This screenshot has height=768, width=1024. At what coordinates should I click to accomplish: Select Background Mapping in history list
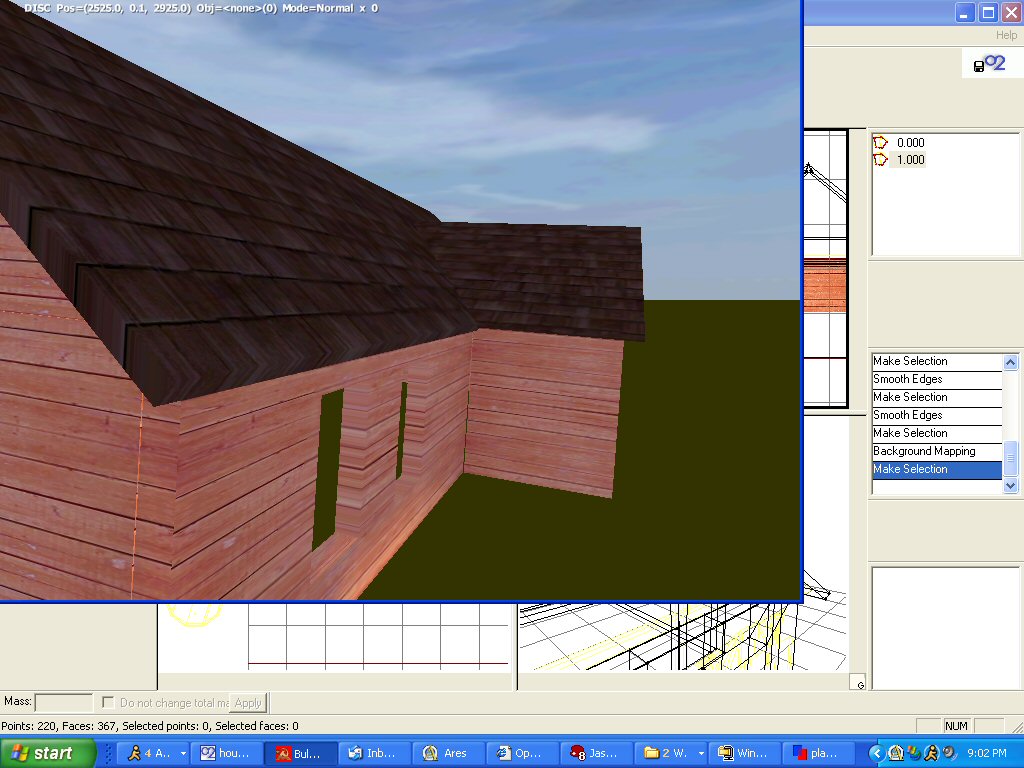tap(923, 452)
